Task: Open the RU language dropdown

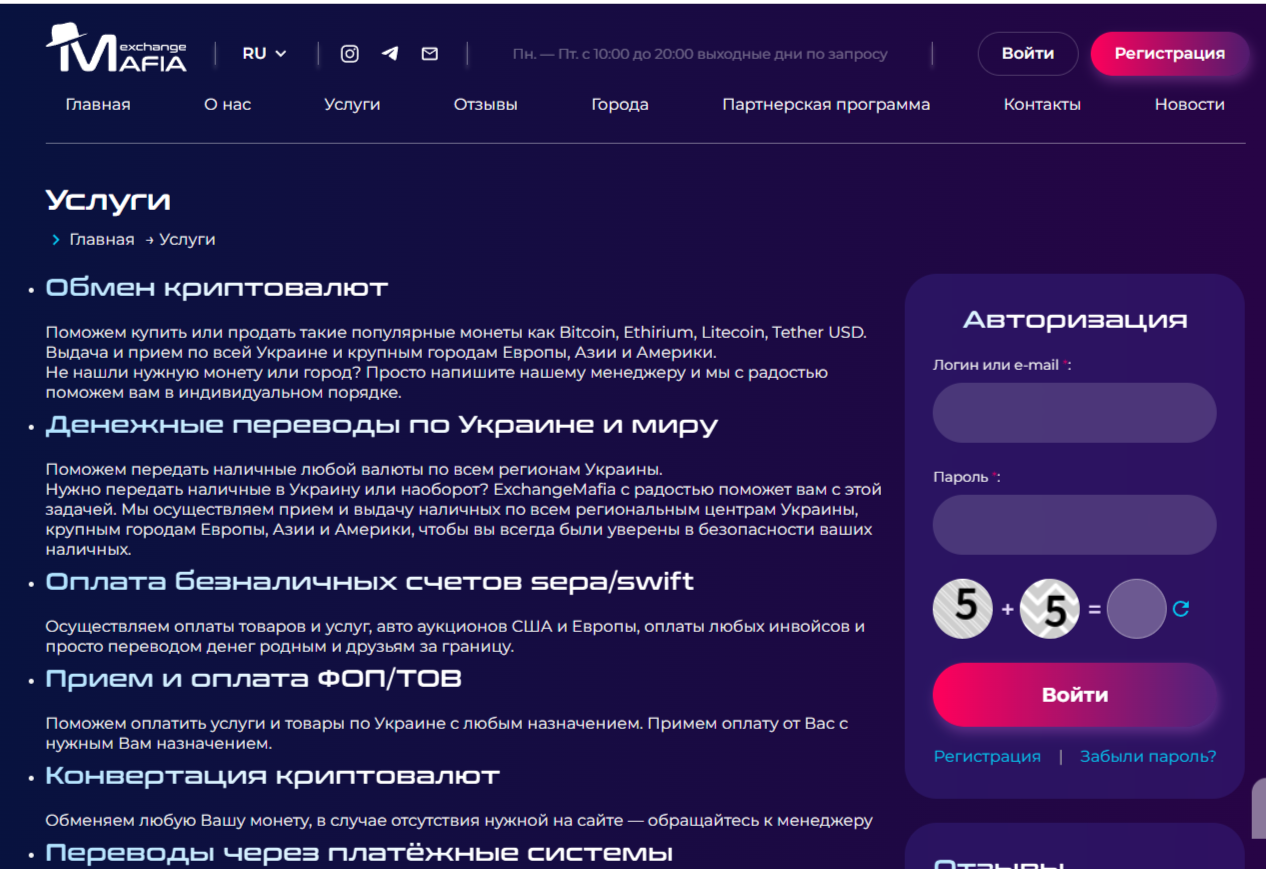Action: pos(264,54)
